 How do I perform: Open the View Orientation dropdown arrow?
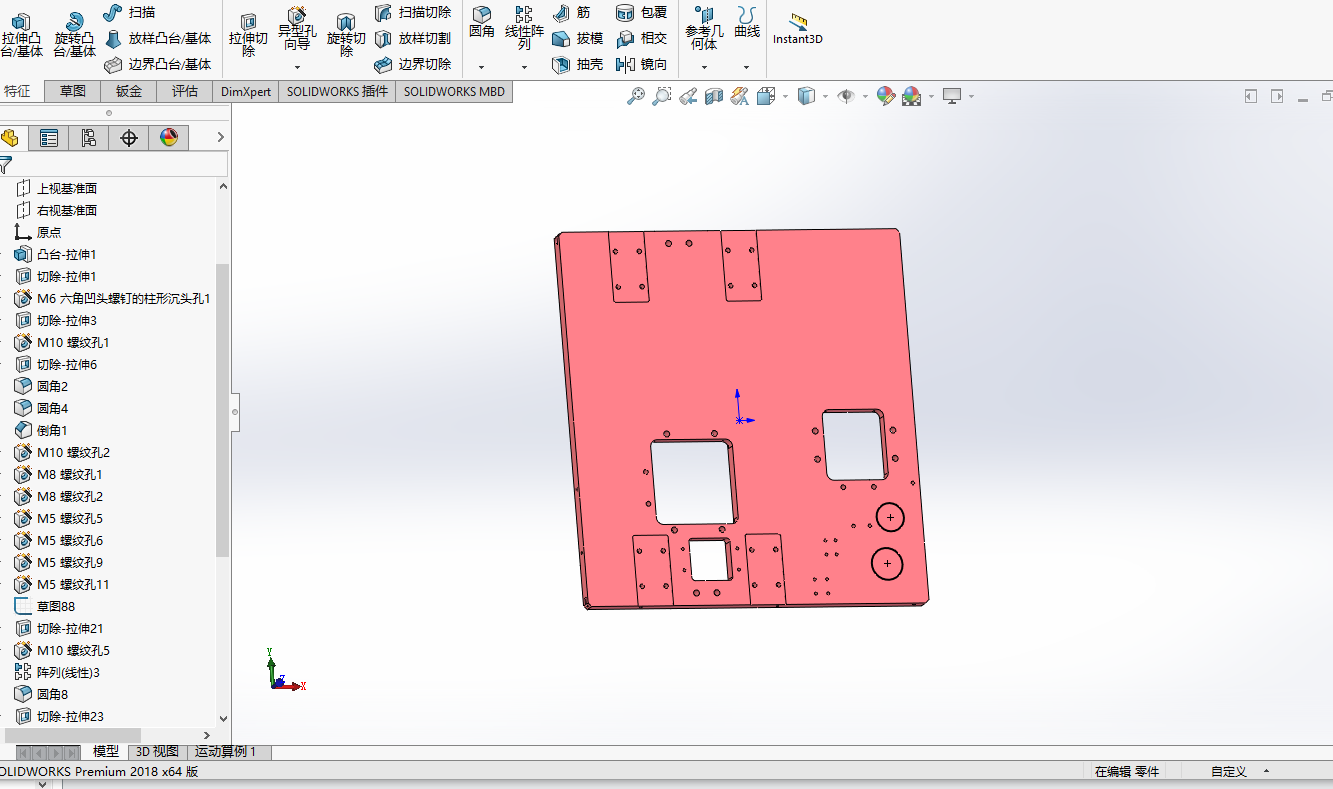click(x=784, y=97)
